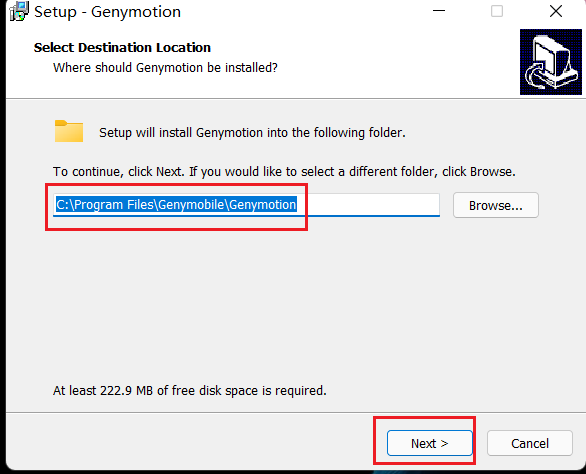Click the "Select Destination Location" heading
The image size is (586, 474).
122,47
